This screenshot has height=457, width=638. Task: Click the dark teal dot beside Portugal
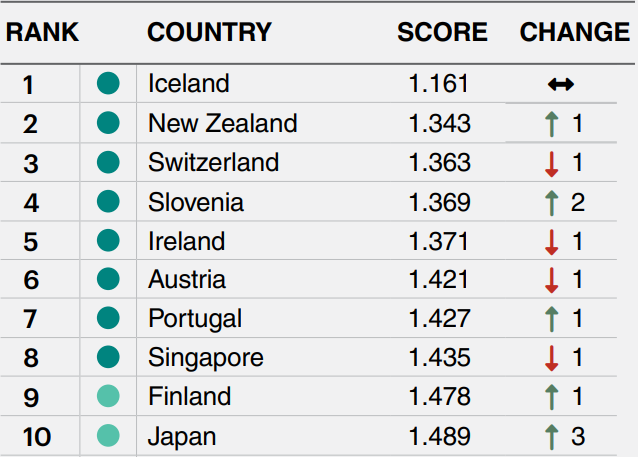point(108,318)
